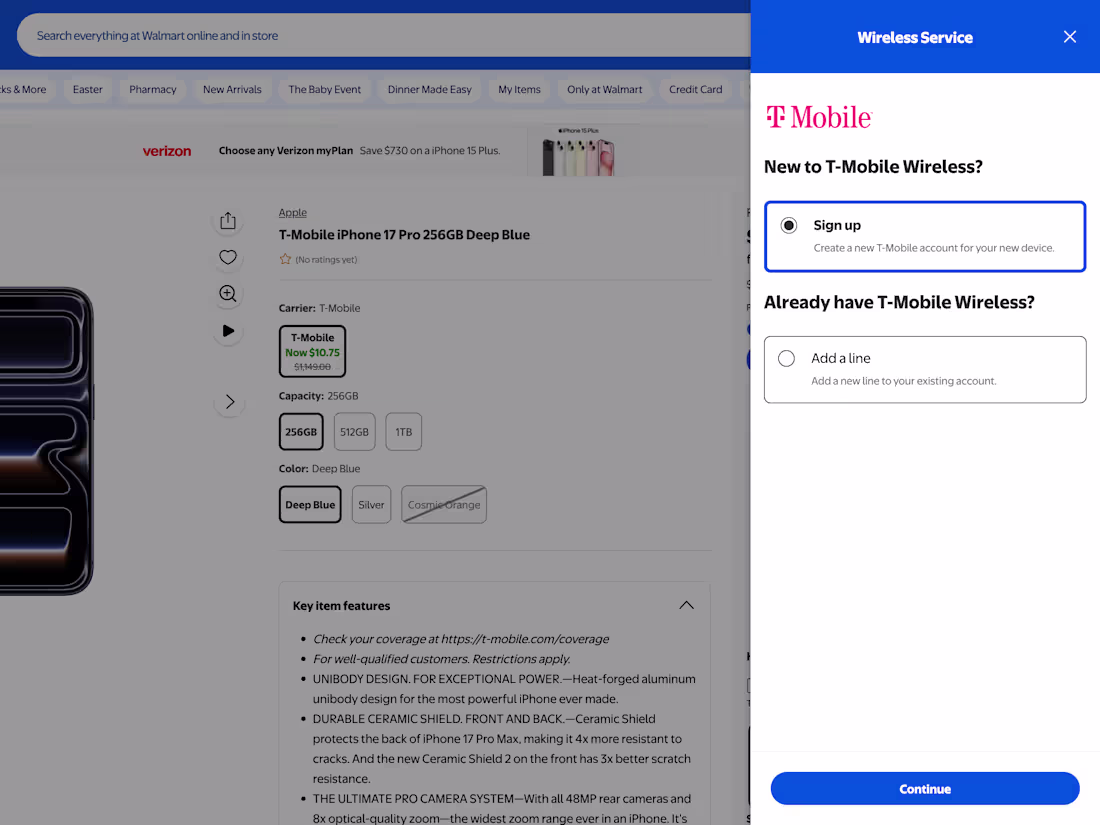Select the Deep Blue color
1100x825 pixels.
(310, 504)
